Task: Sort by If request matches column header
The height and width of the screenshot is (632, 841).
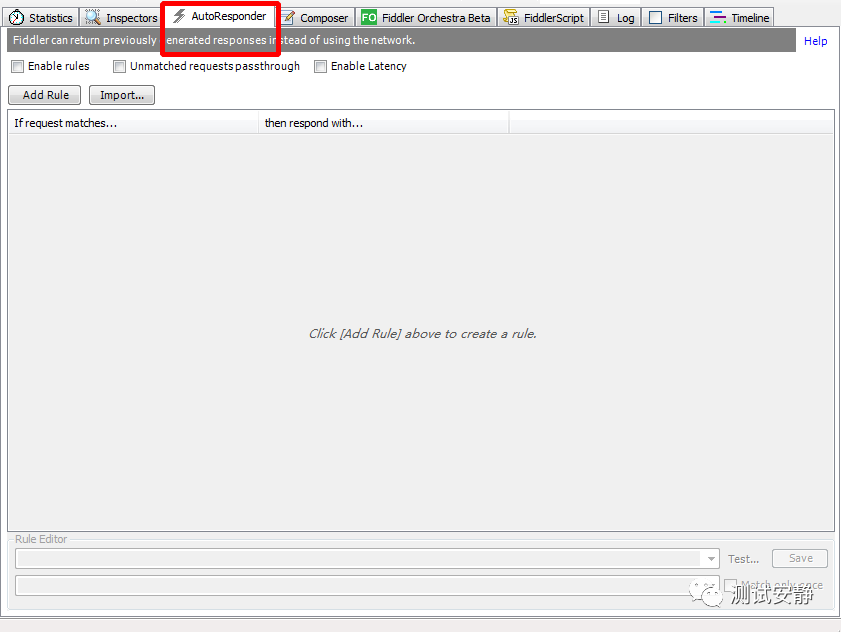Action: [x=133, y=123]
